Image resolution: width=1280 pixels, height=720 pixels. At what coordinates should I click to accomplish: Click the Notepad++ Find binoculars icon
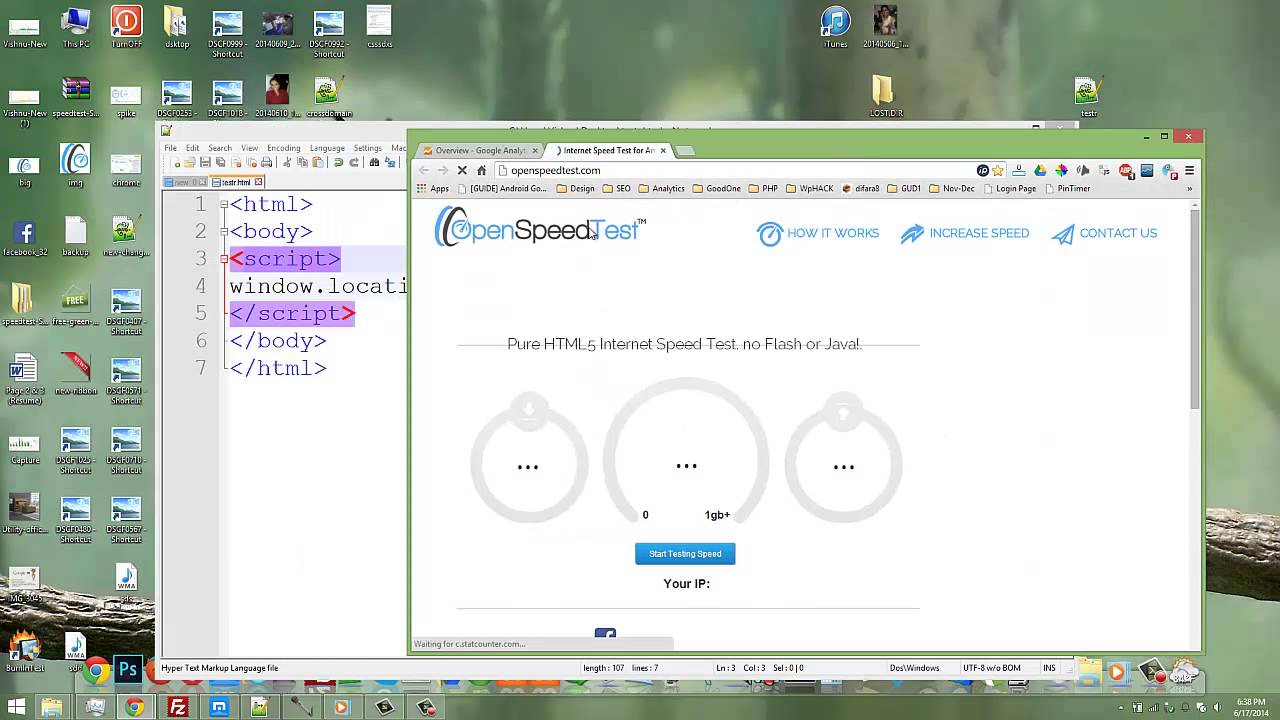point(374,163)
